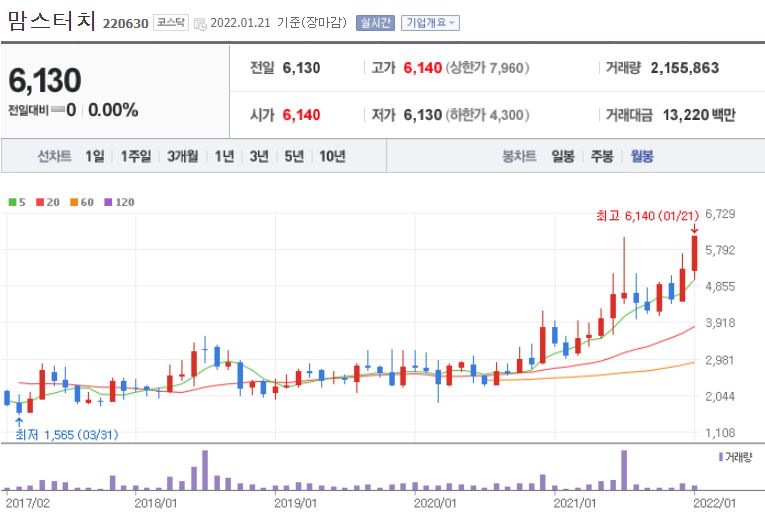Click the orange 60 moving-average legend swatch
The width and height of the screenshot is (765, 527).
[x=74, y=202]
